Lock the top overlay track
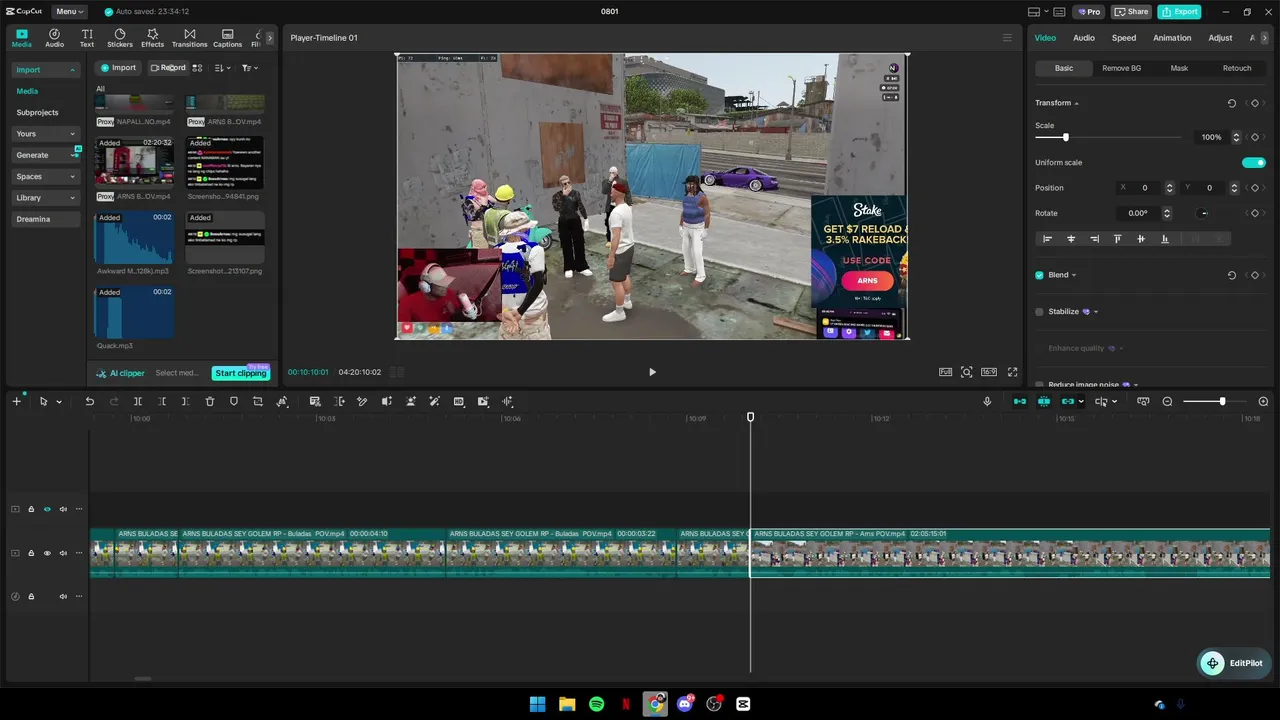Screen dimensions: 1280x720 pyautogui.click(x=31, y=509)
